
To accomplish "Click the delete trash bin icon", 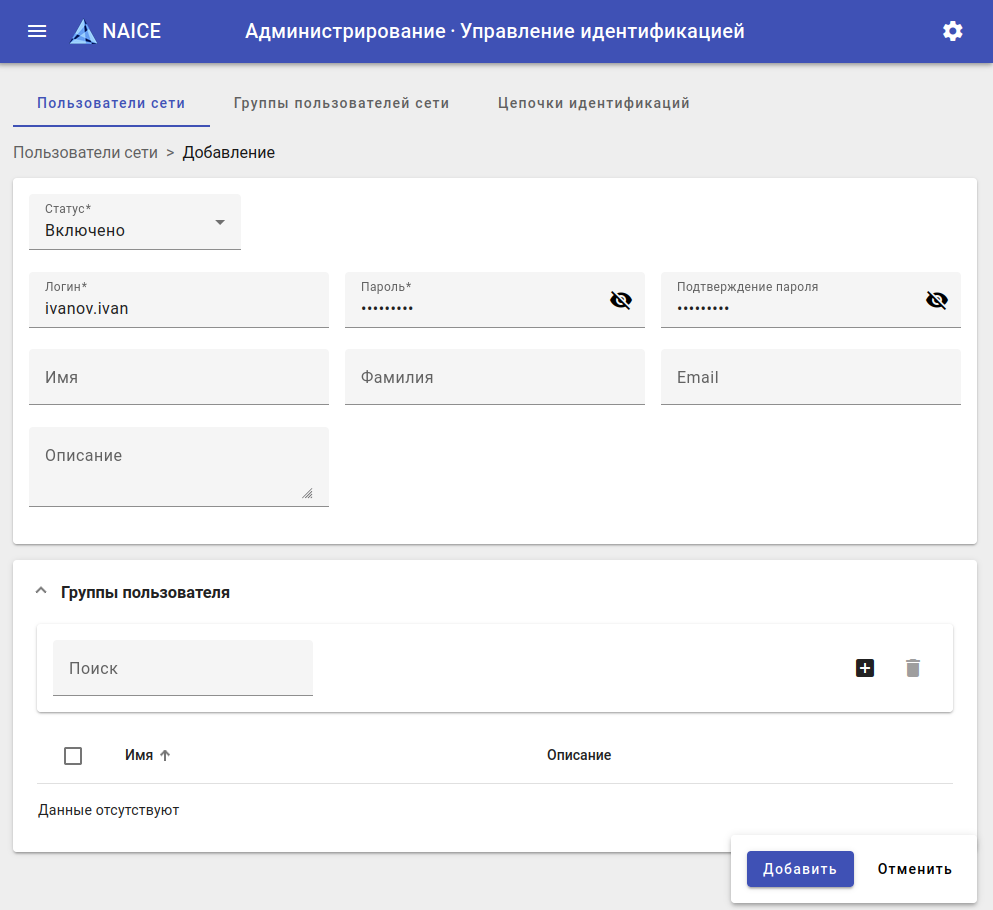I will (912, 668).
